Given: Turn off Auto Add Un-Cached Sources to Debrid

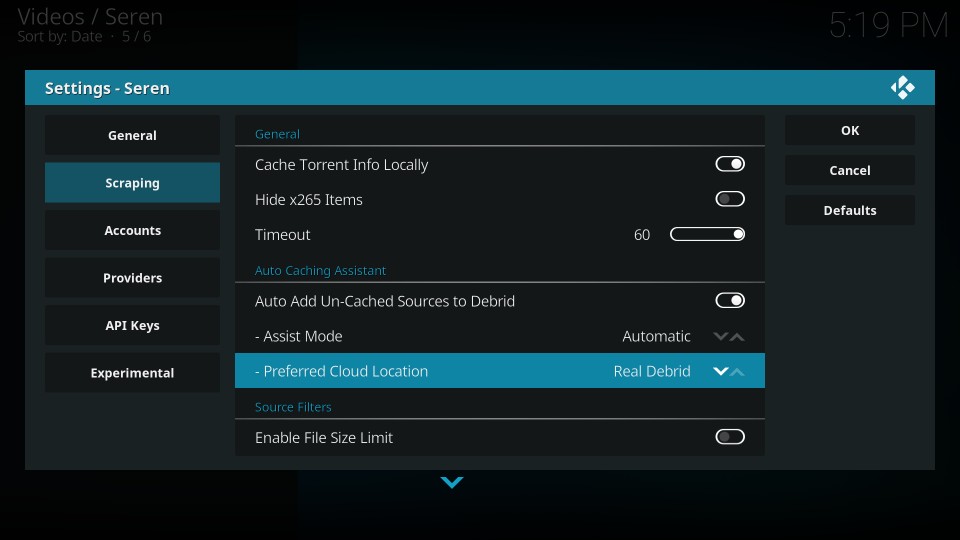Looking at the screenshot, I should (730, 301).
